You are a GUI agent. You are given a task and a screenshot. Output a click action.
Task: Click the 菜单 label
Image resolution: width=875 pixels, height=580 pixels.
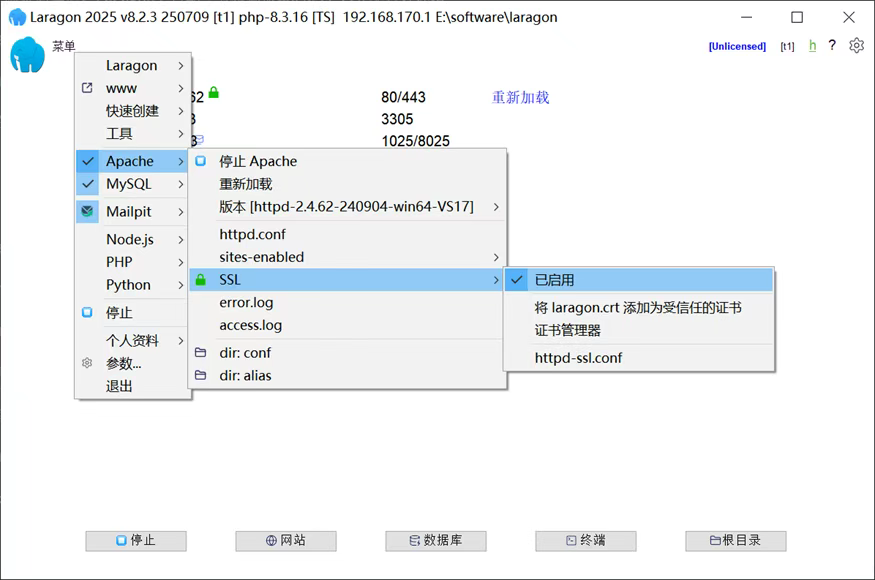[64, 46]
